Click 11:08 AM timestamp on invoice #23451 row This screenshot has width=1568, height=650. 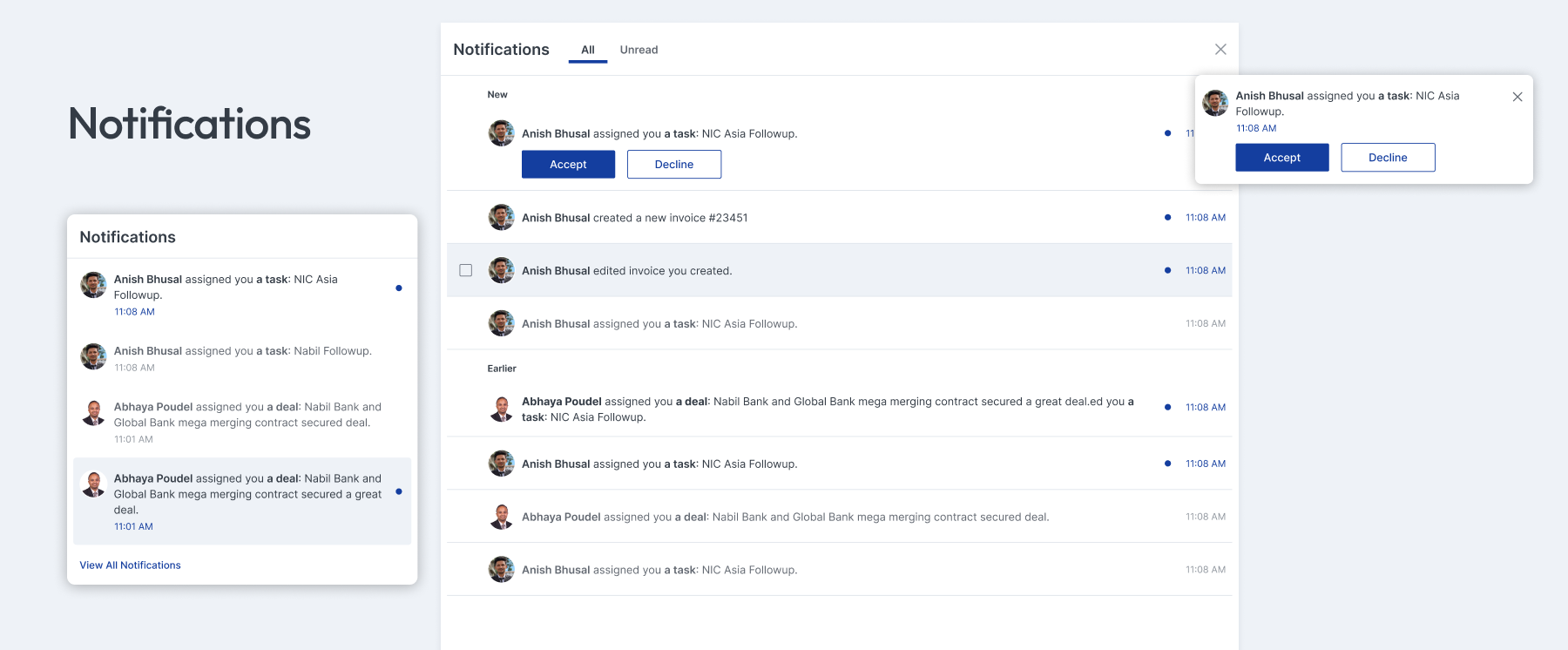[1205, 218]
